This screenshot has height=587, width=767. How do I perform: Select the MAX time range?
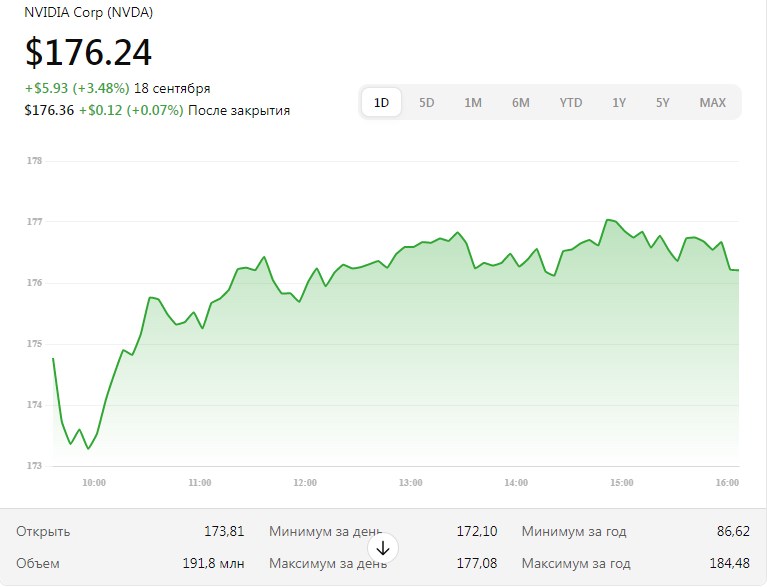712,103
